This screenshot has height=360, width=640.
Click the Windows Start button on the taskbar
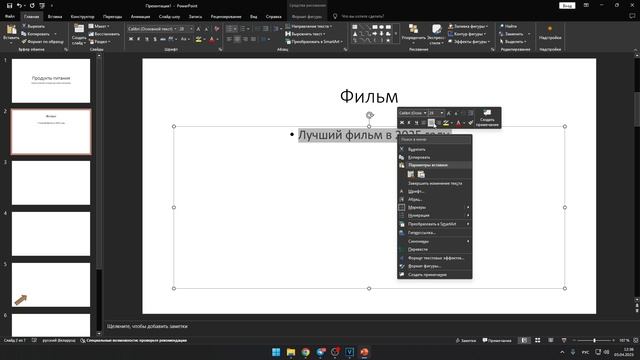(x=276, y=352)
